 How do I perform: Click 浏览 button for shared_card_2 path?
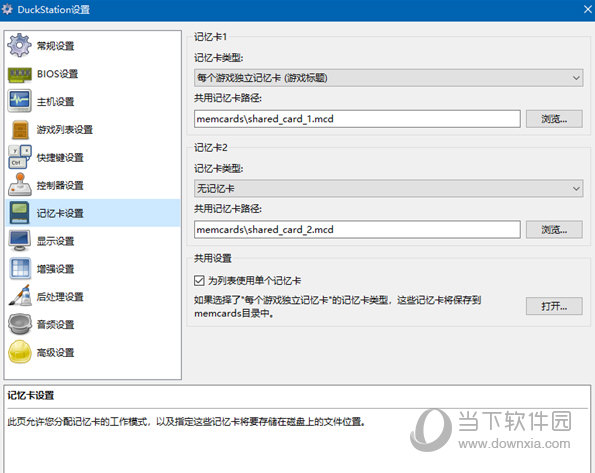click(554, 230)
